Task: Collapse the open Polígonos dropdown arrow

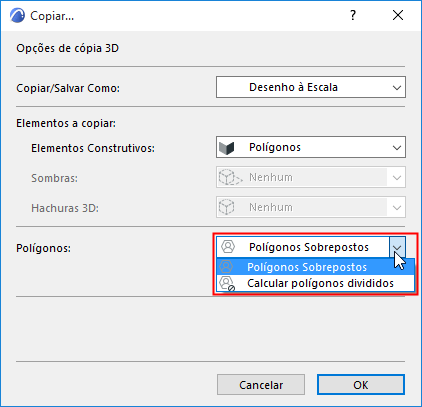Action: [x=397, y=247]
